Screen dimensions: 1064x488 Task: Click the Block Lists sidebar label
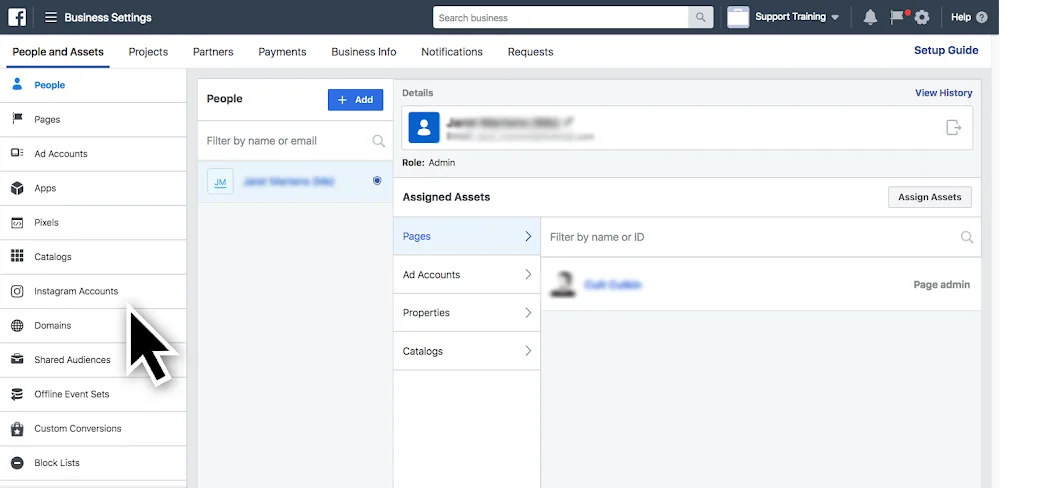[x=57, y=463]
